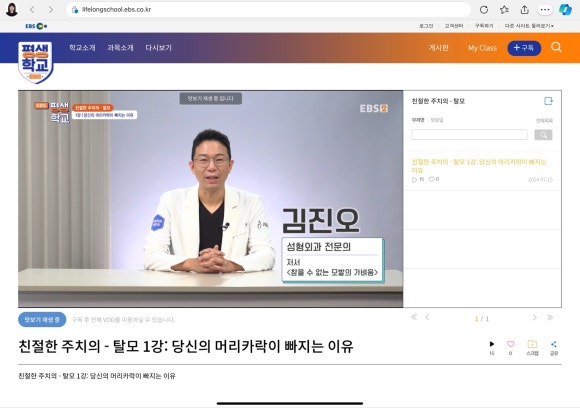The width and height of the screenshot is (580, 408).
Task: Open the yellow 탈모 1강 playlist item
Action: coord(479,166)
